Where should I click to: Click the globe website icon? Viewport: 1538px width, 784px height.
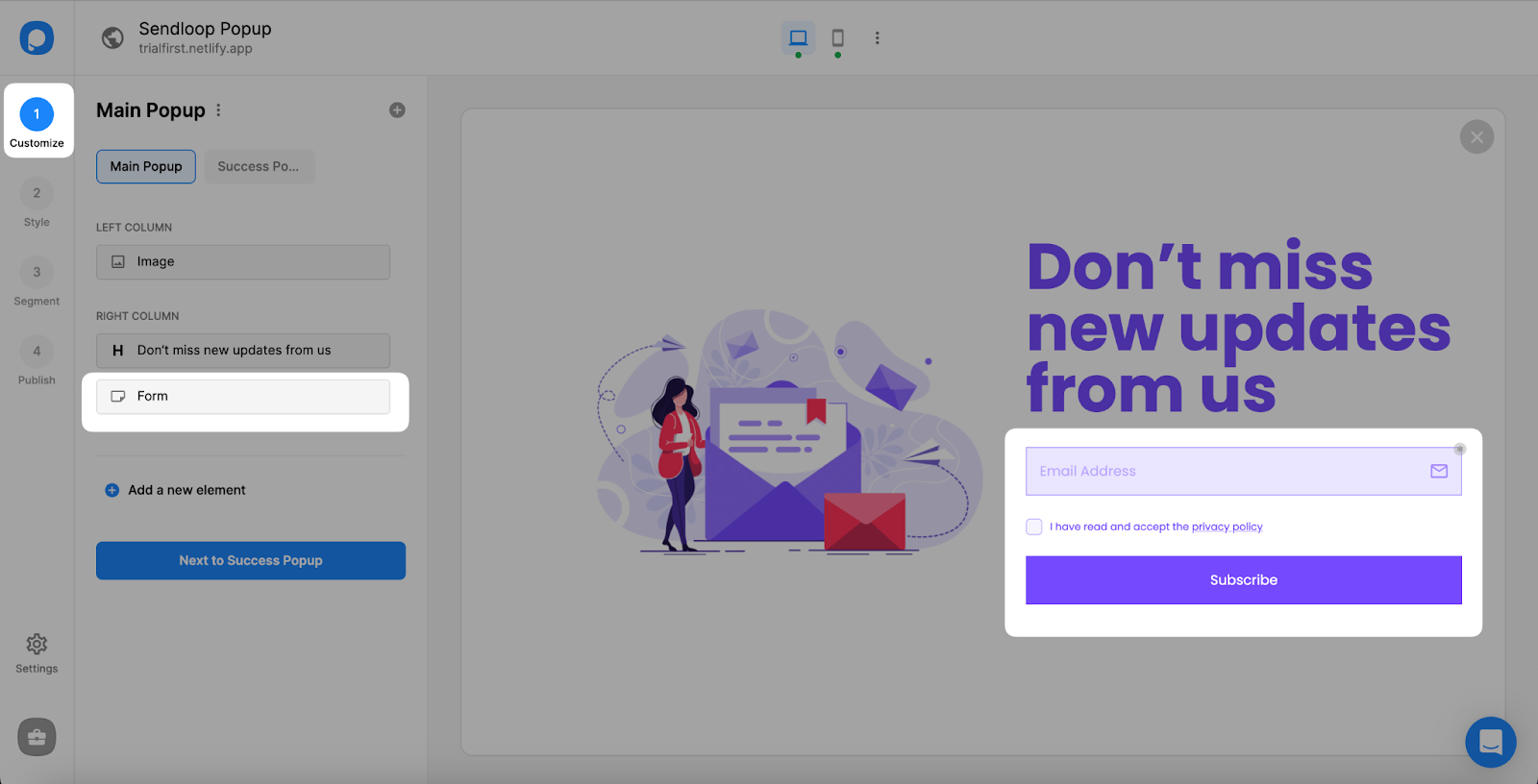112,37
